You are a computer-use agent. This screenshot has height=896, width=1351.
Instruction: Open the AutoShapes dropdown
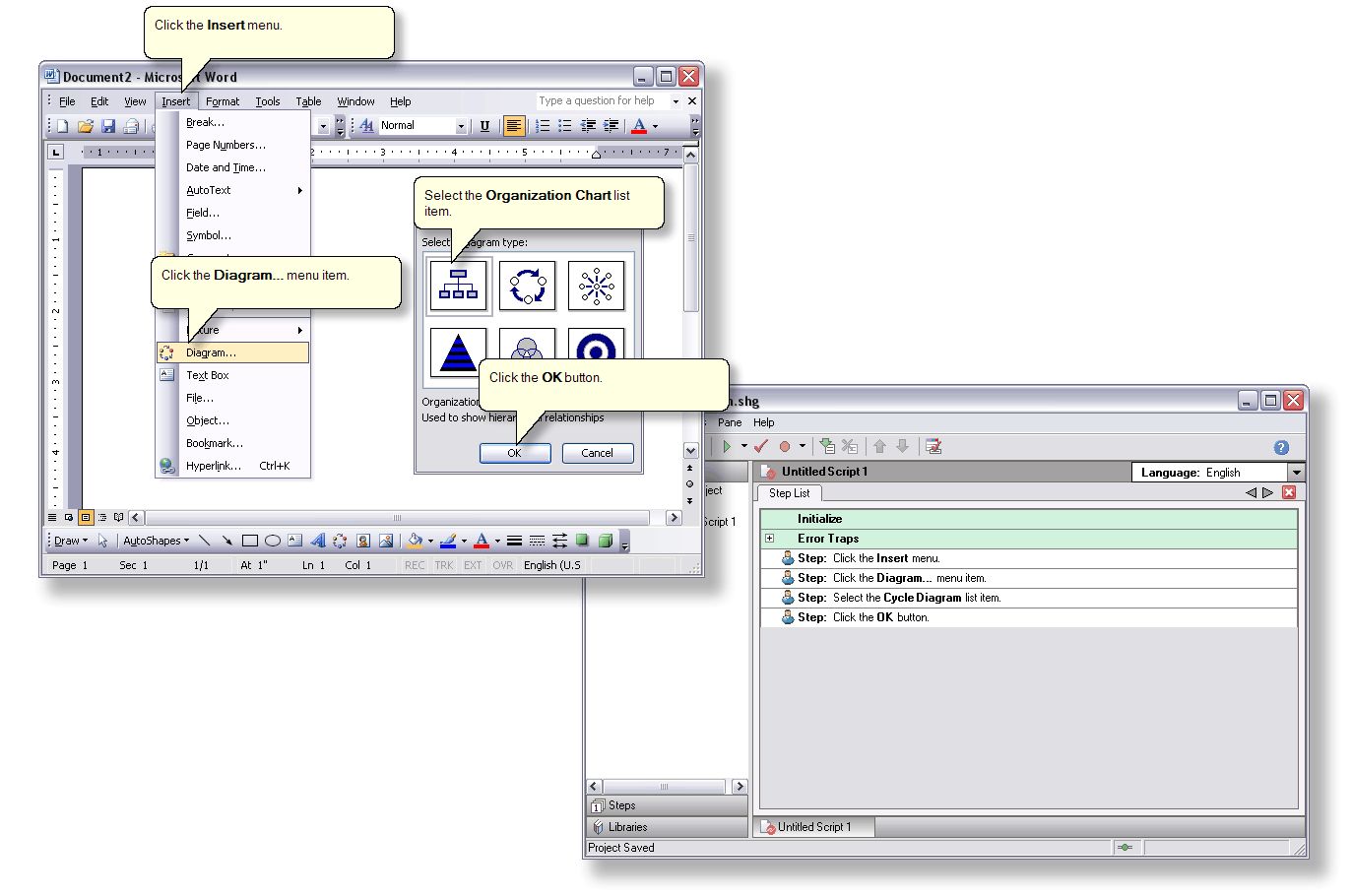pyautogui.click(x=156, y=541)
